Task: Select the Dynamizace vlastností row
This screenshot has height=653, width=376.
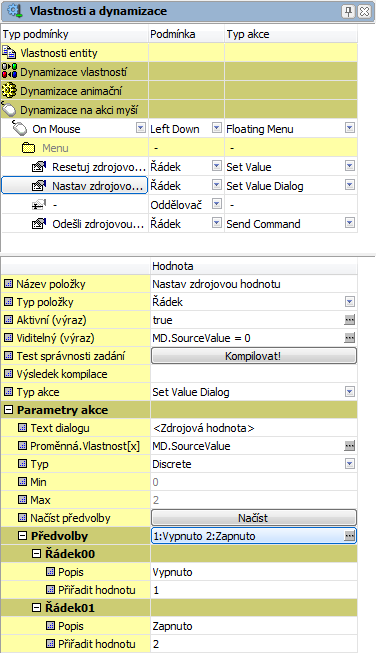Action: tap(179, 72)
